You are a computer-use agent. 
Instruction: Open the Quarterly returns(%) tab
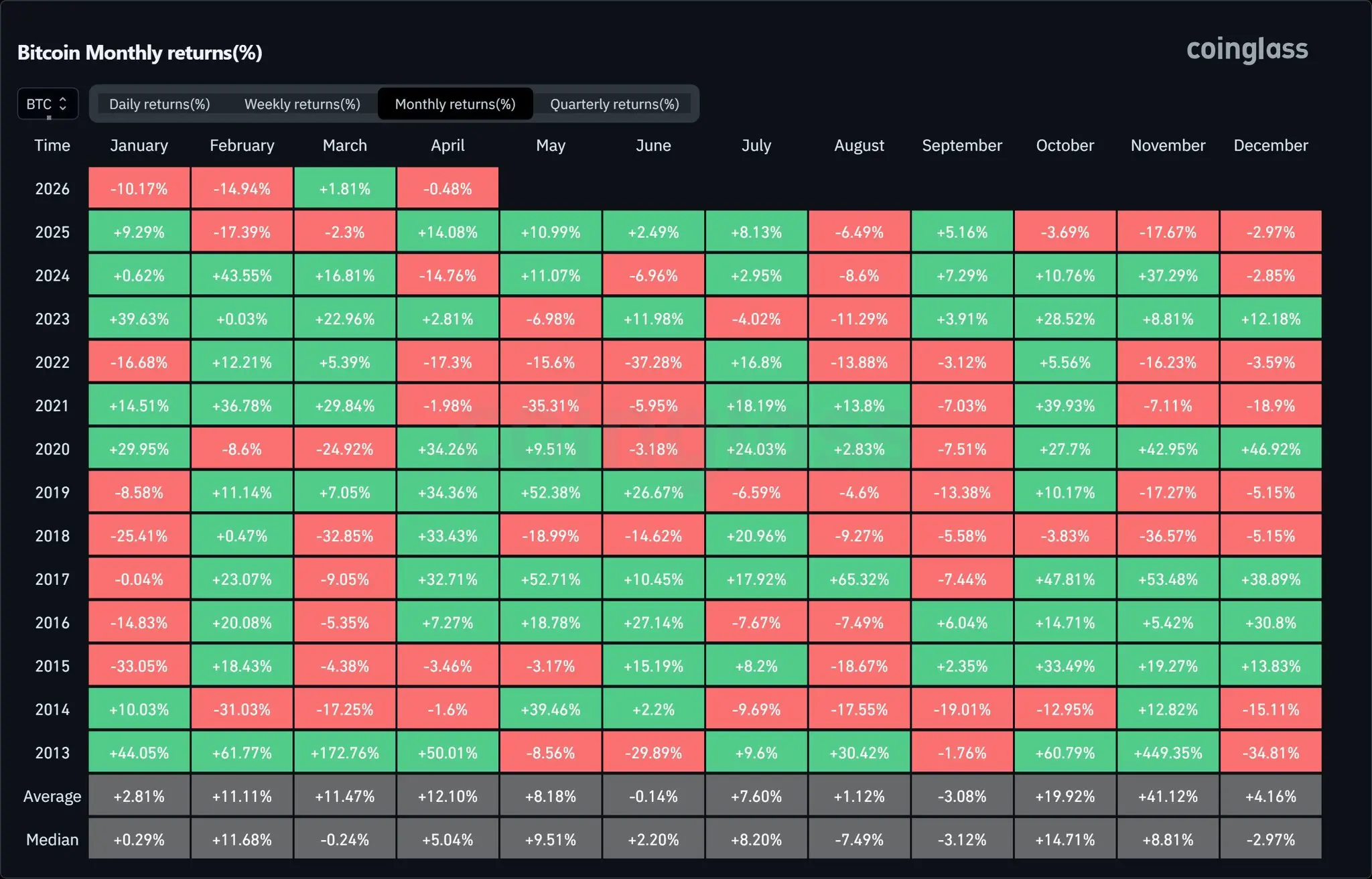pyautogui.click(x=614, y=104)
